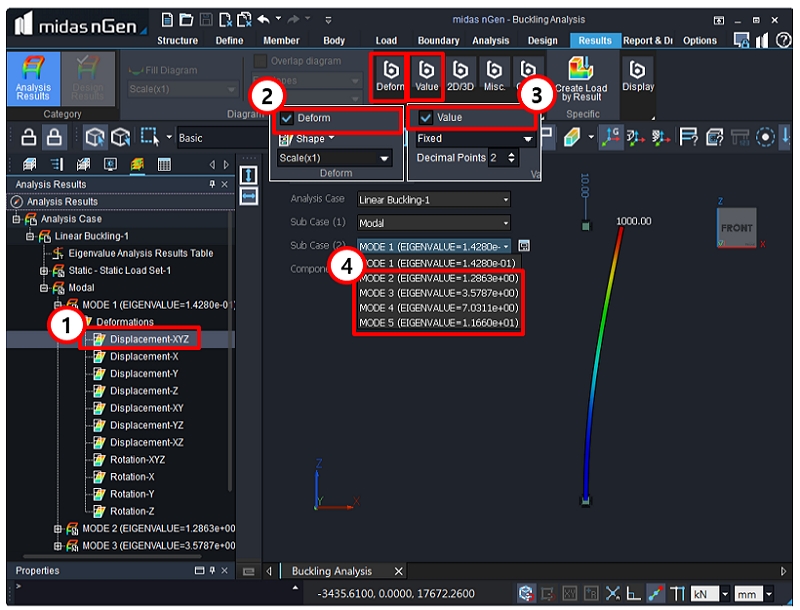This screenshot has height=610, width=800.
Task: Open the Sub Case (1) Modal dropdown
Action: click(x=433, y=223)
